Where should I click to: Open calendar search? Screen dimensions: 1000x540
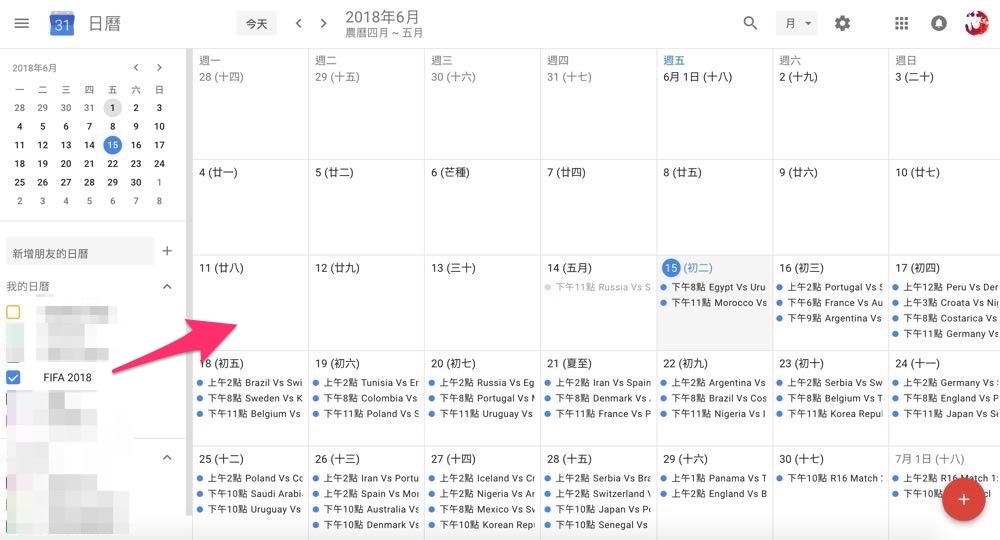750,24
